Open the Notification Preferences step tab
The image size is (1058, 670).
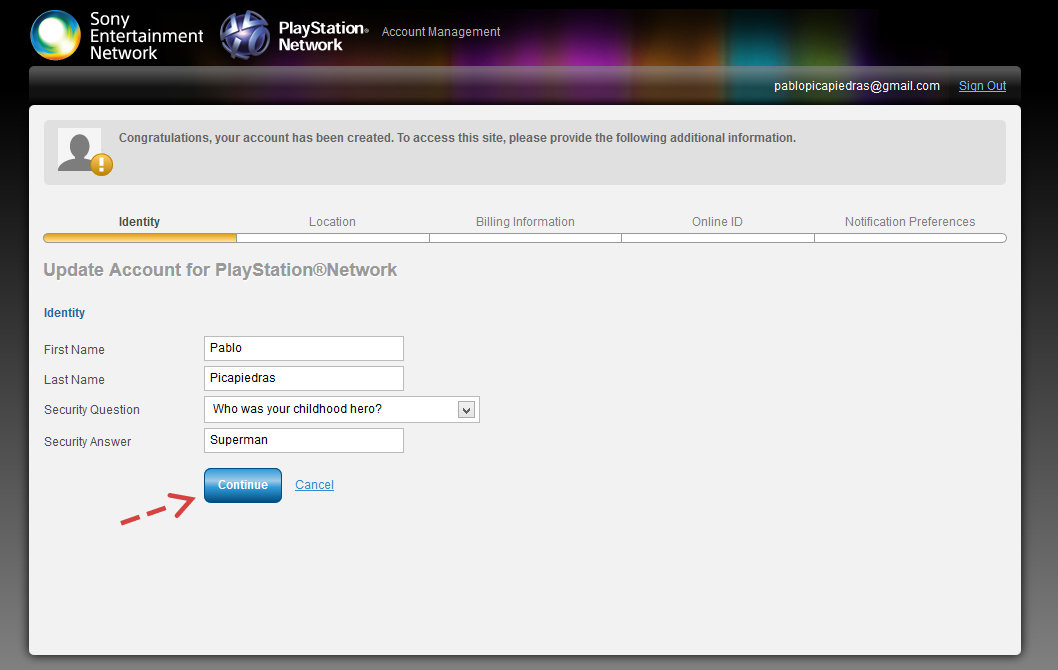[909, 222]
